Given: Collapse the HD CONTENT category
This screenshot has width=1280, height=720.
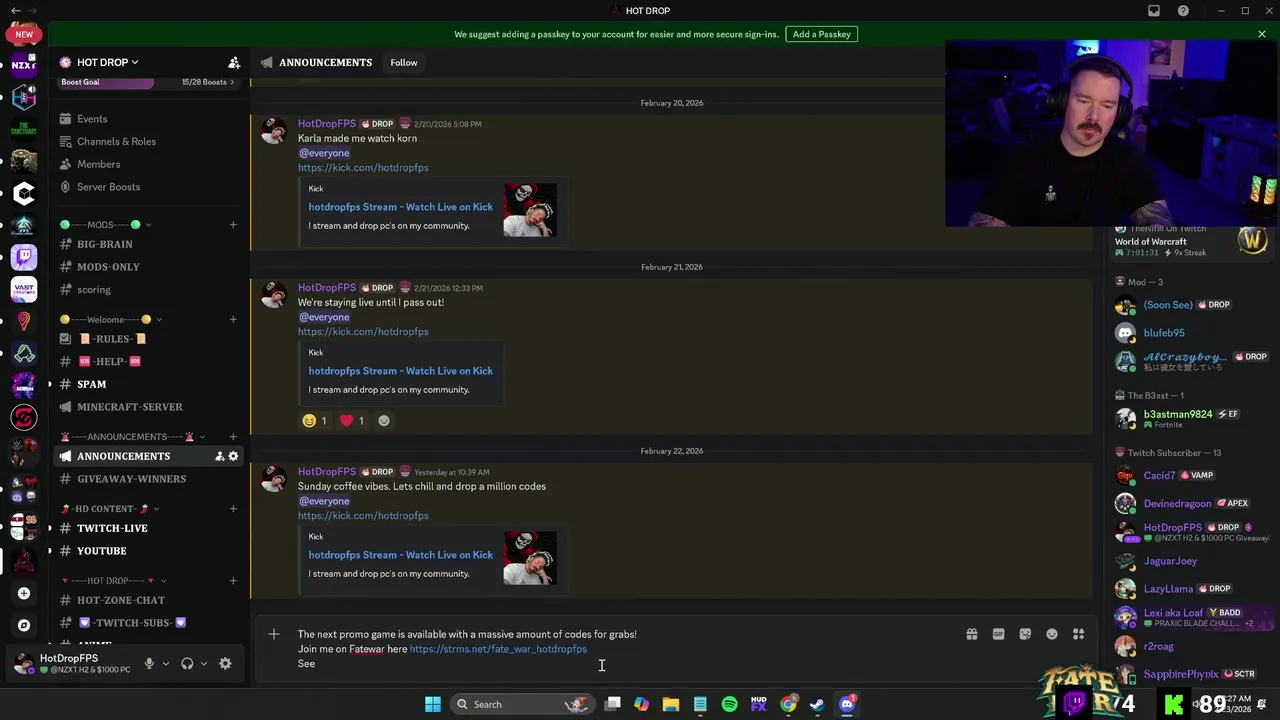Looking at the screenshot, I should [x=110, y=508].
